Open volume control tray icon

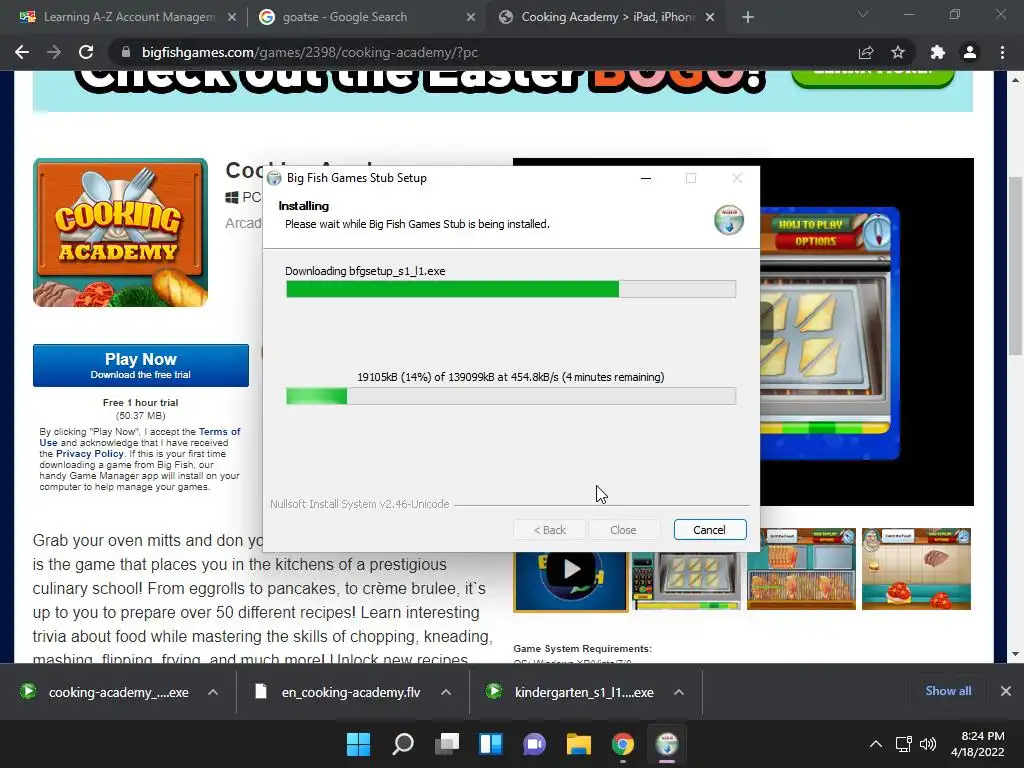[927, 744]
